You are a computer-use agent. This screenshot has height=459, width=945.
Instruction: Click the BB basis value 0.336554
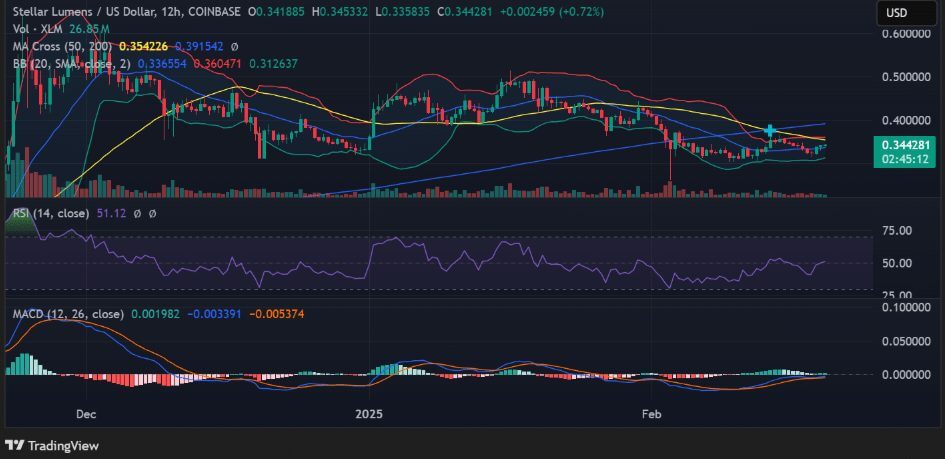(162, 63)
